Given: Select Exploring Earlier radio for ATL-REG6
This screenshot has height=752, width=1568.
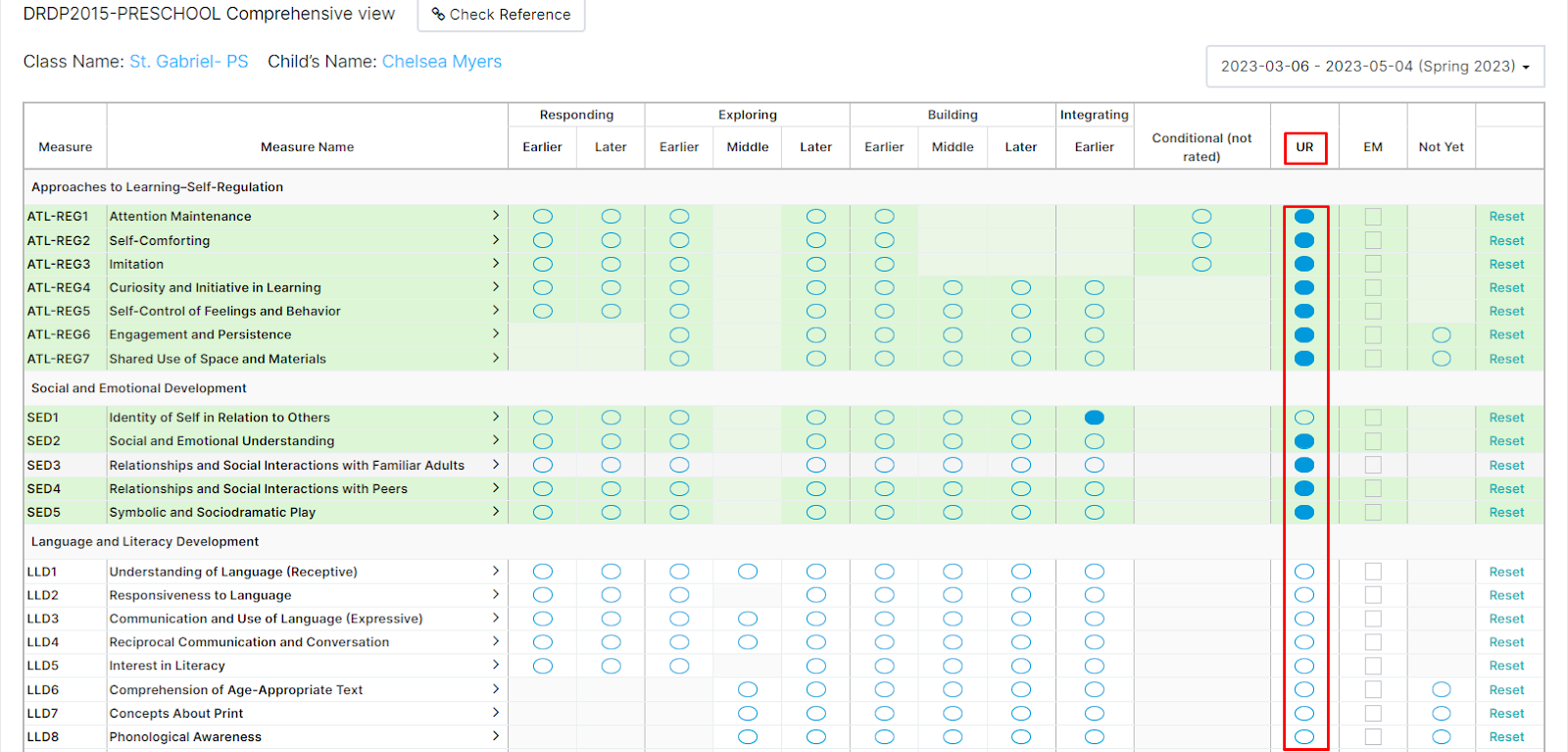Looking at the screenshot, I should [x=679, y=334].
